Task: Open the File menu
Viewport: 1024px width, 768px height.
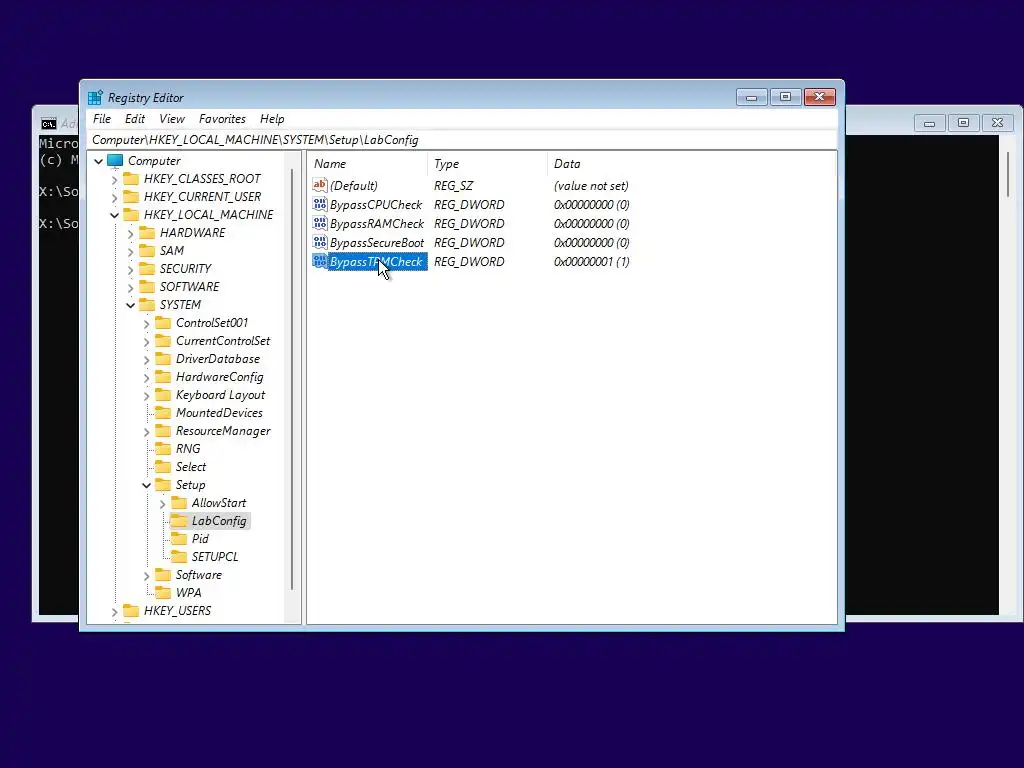Action: 102,119
